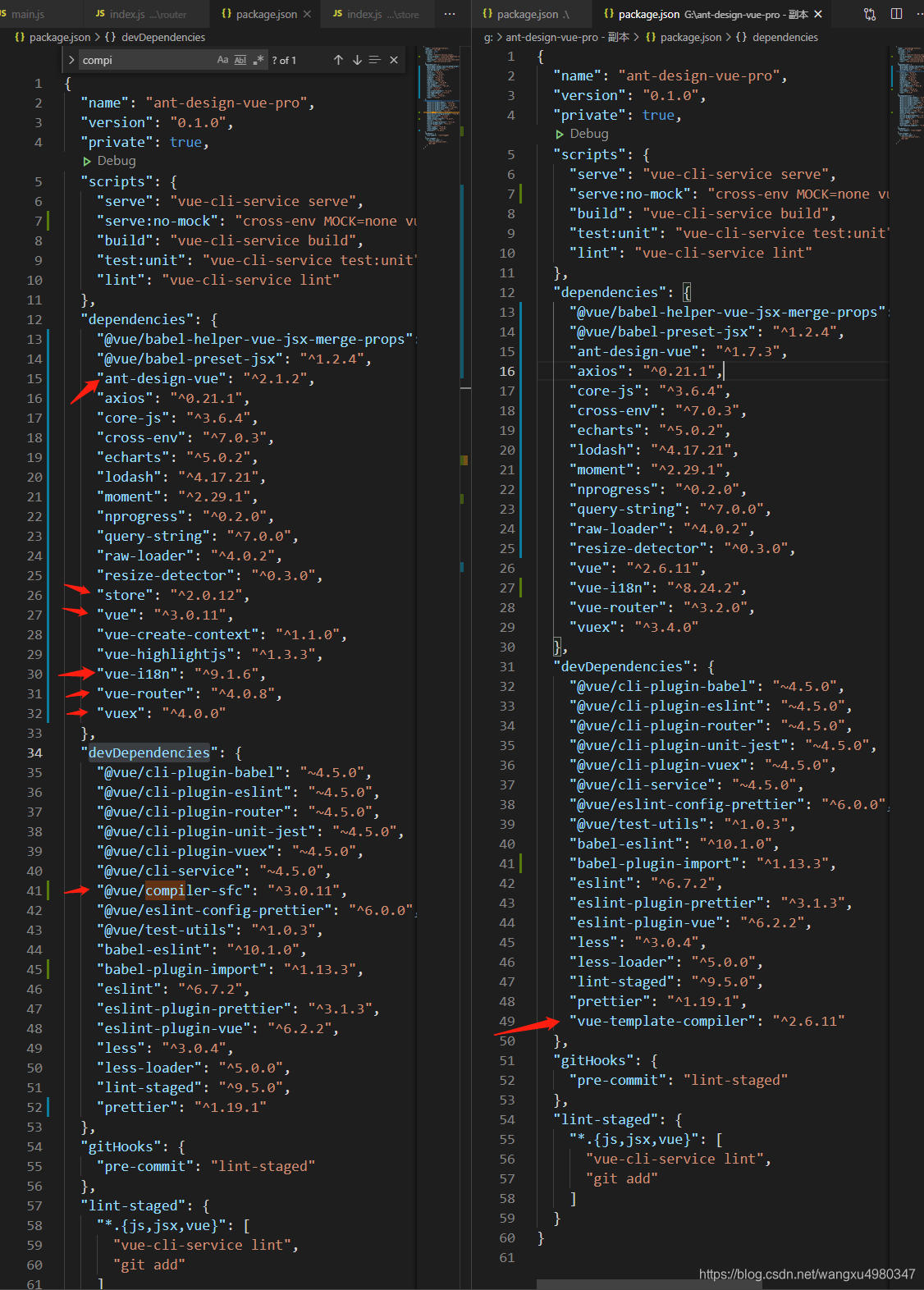
Task: Click horizontal scrollbar under right editor
Action: point(648,1284)
